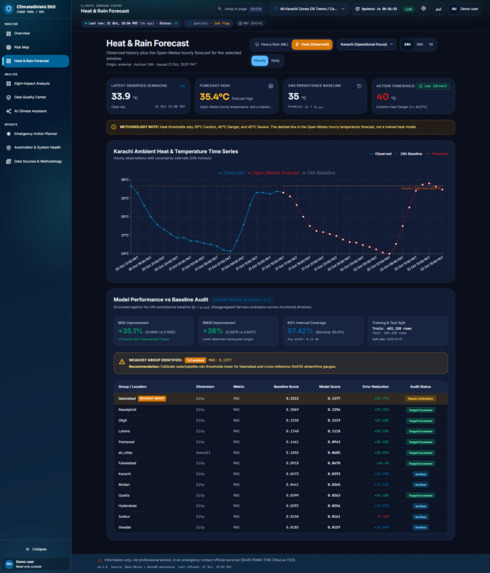Open Eight-Impact Analysis in sidebar

tap(35, 84)
